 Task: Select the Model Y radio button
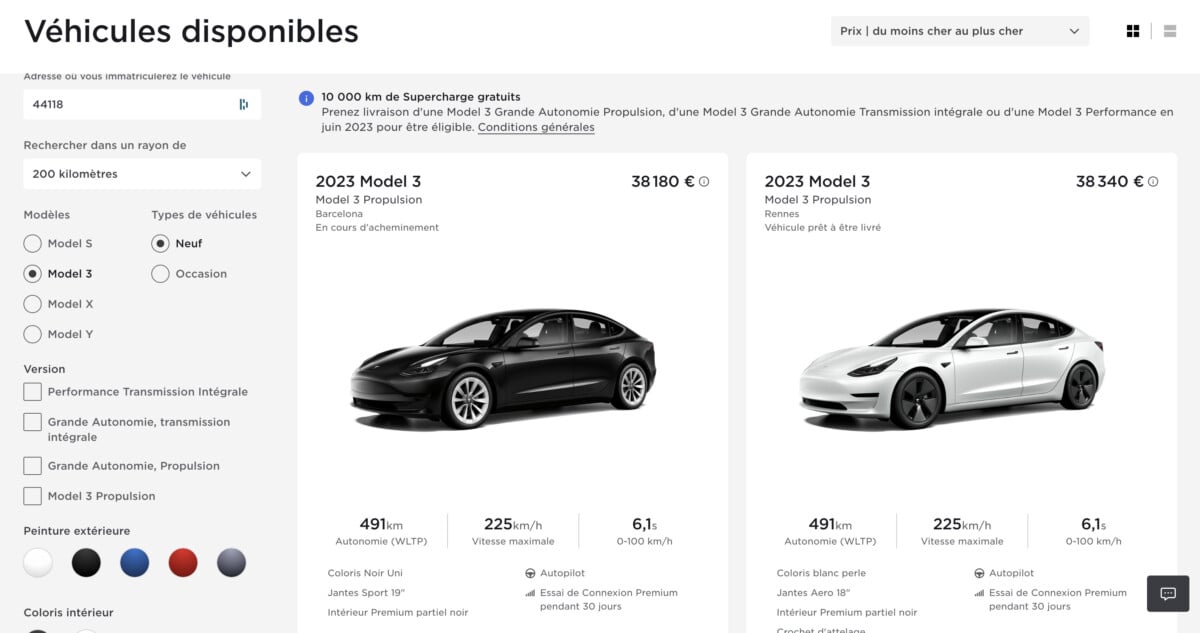coord(31,333)
